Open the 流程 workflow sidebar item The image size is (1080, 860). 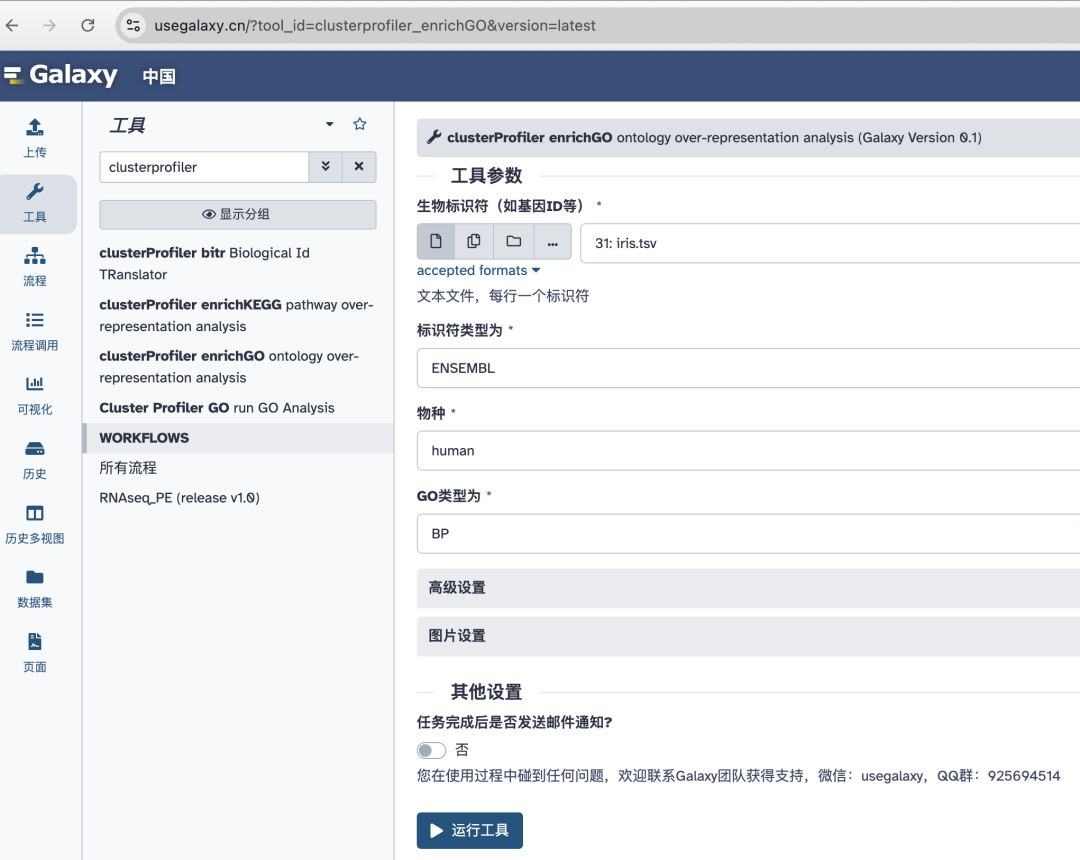[34, 267]
